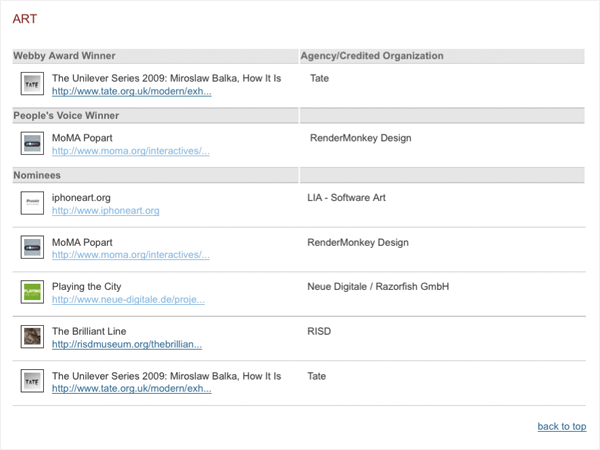
Task: Open the moma.org interactives link in Nominees
Action: coord(131,255)
